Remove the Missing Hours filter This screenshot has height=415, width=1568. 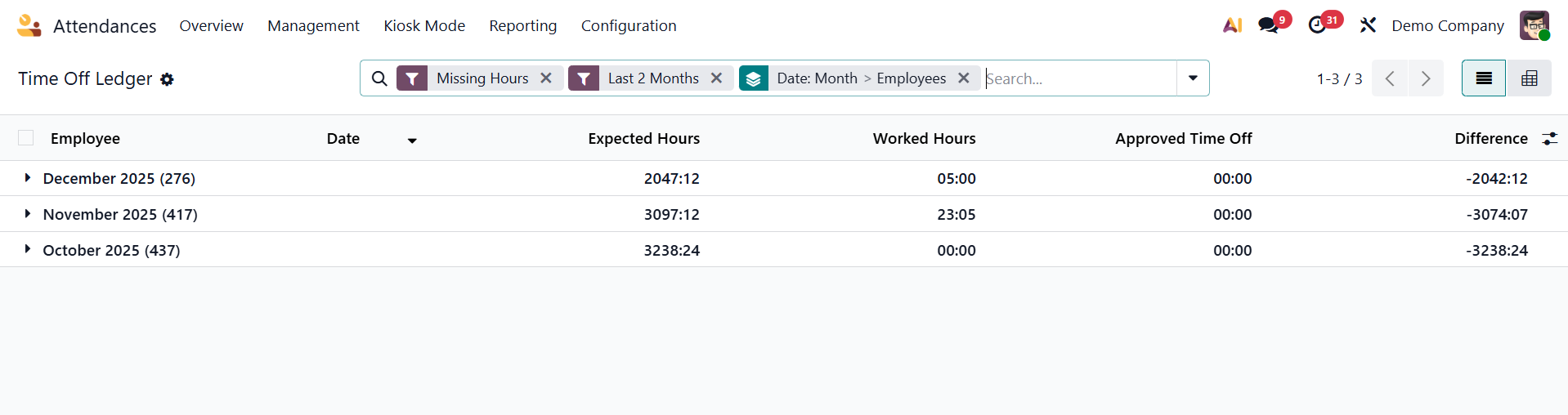546,78
